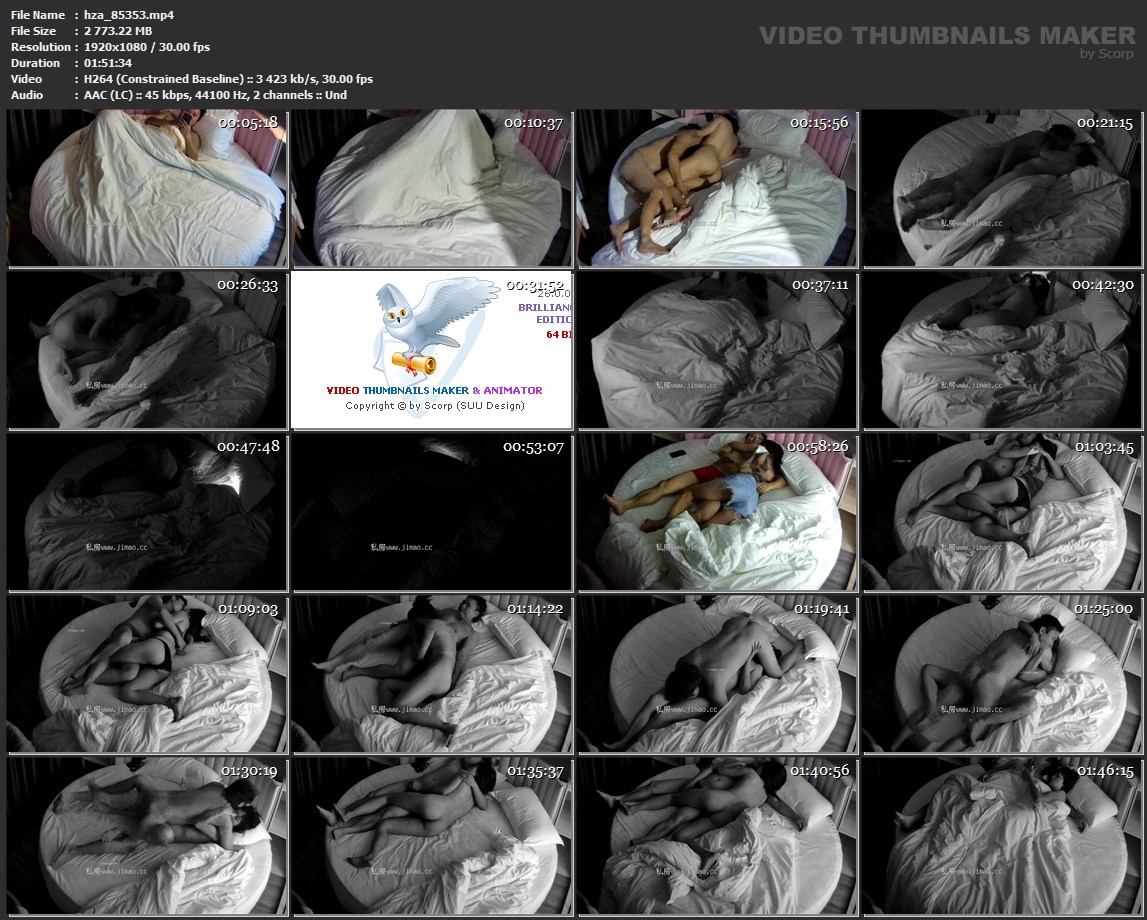Screen dimensions: 1147x920
Task: Click the 'by Scorp' credit text
Action: (x=1107, y=53)
